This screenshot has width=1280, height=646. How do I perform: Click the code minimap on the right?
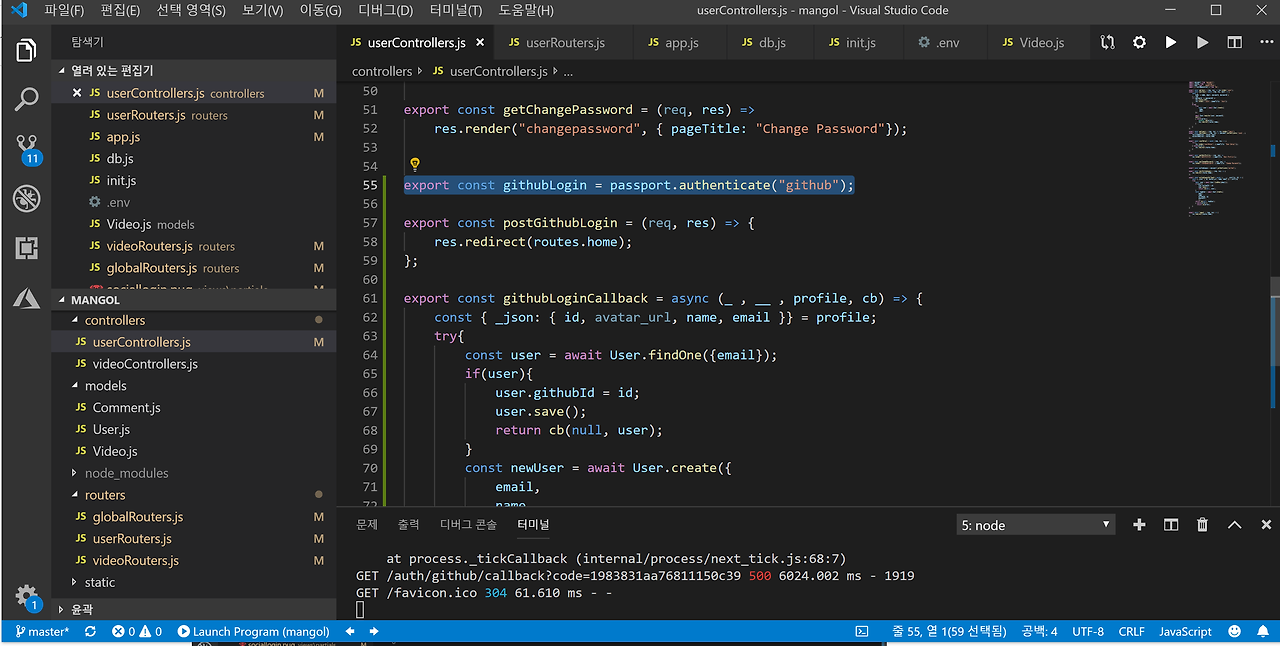pyautogui.click(x=1225, y=150)
